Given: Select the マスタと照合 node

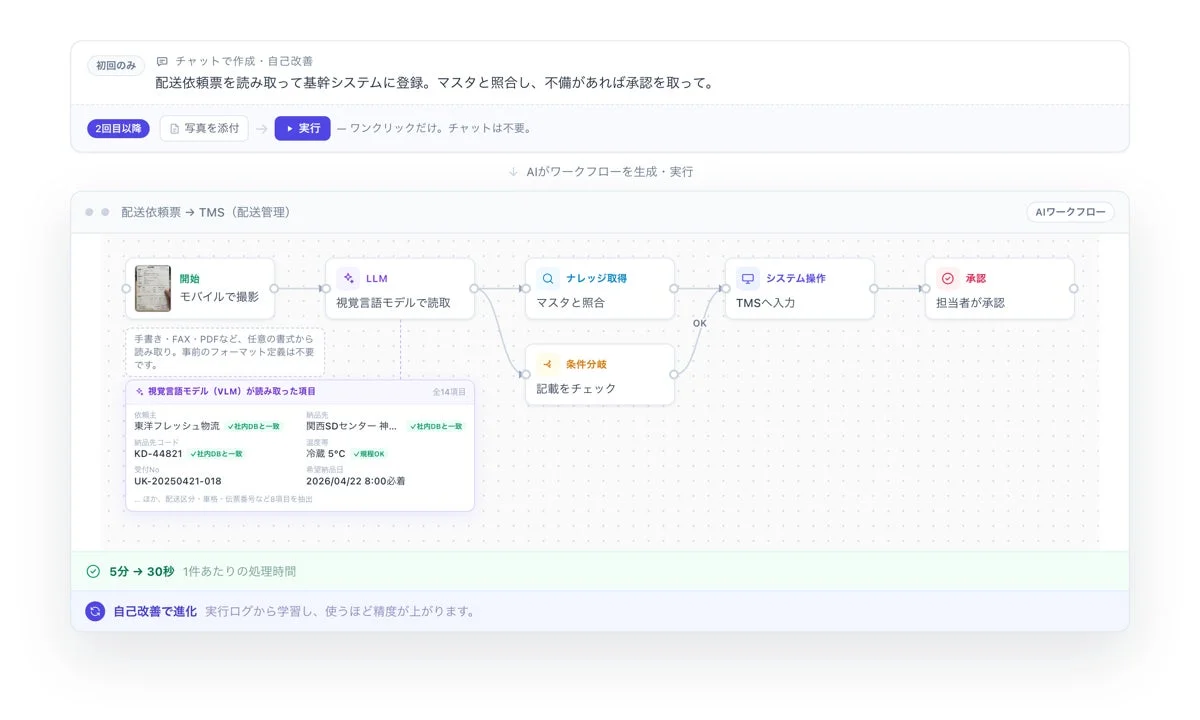Looking at the screenshot, I should tap(600, 289).
